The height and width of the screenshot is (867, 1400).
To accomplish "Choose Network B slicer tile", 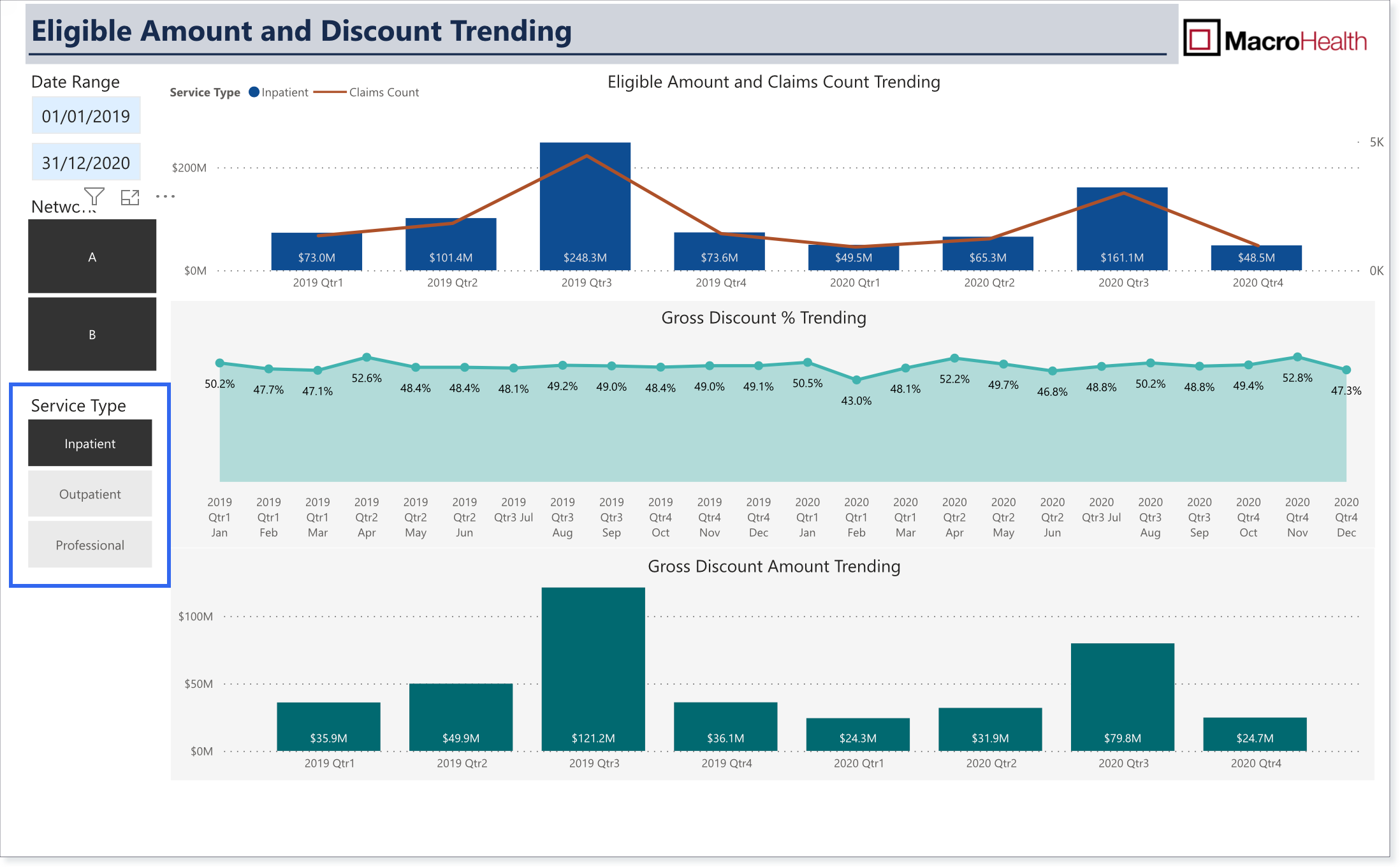I will click(92, 334).
